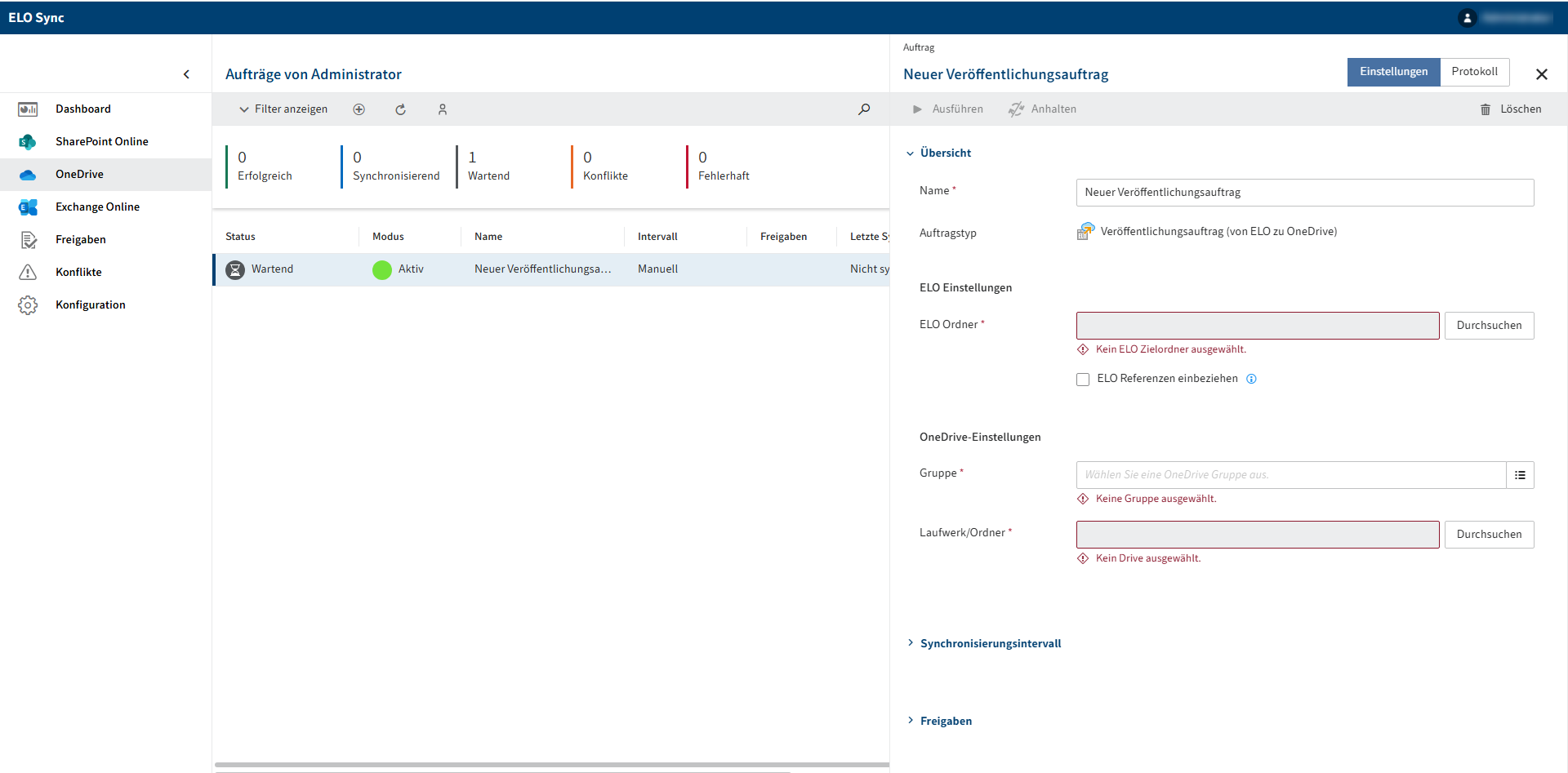Image resolution: width=1568 pixels, height=773 pixels.
Task: Click the ELO Sync title
Action: [x=36, y=18]
